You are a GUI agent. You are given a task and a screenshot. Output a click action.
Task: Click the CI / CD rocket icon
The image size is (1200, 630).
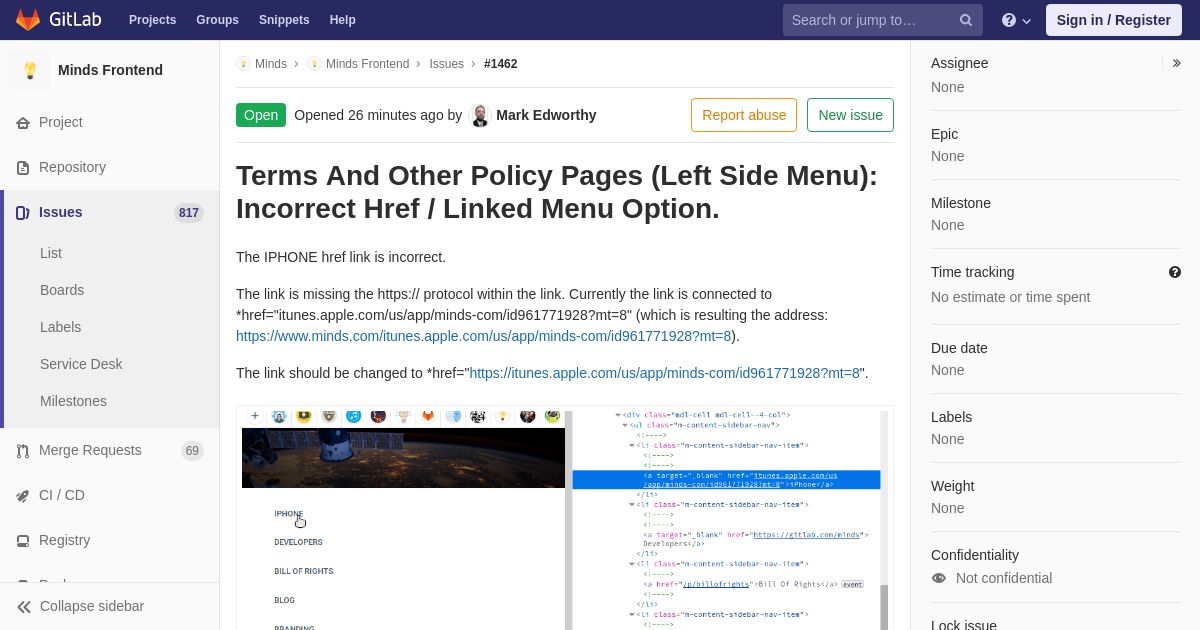point(23,495)
